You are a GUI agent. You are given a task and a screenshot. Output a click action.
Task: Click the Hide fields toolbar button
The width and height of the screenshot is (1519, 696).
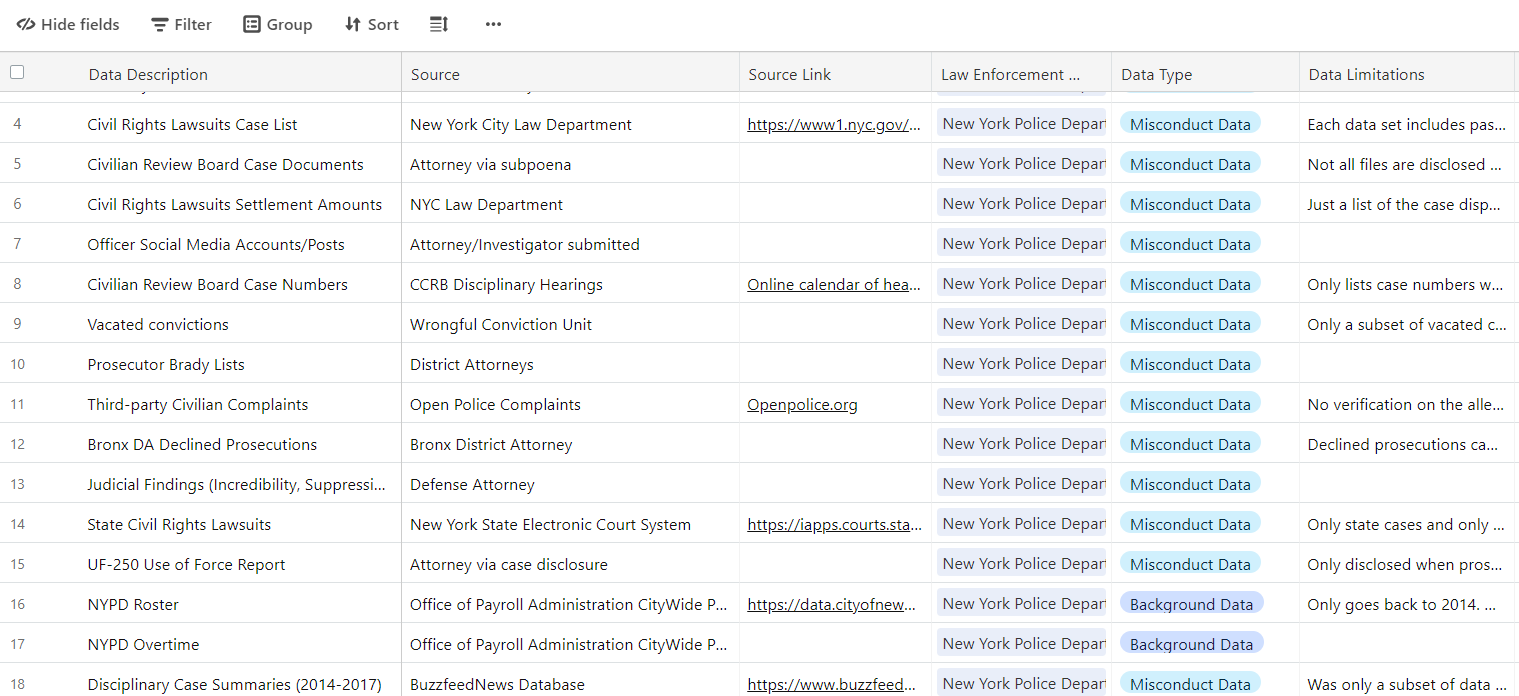point(67,24)
